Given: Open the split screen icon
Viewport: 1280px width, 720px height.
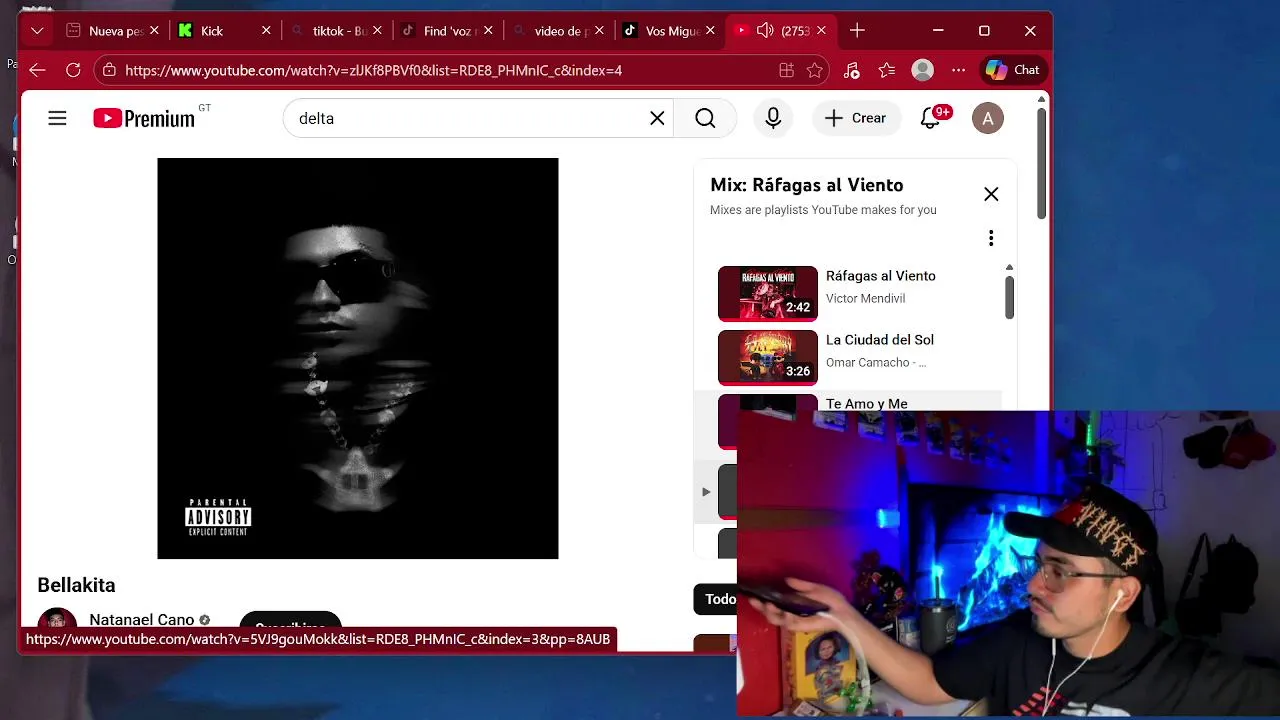Looking at the screenshot, I should (x=786, y=70).
